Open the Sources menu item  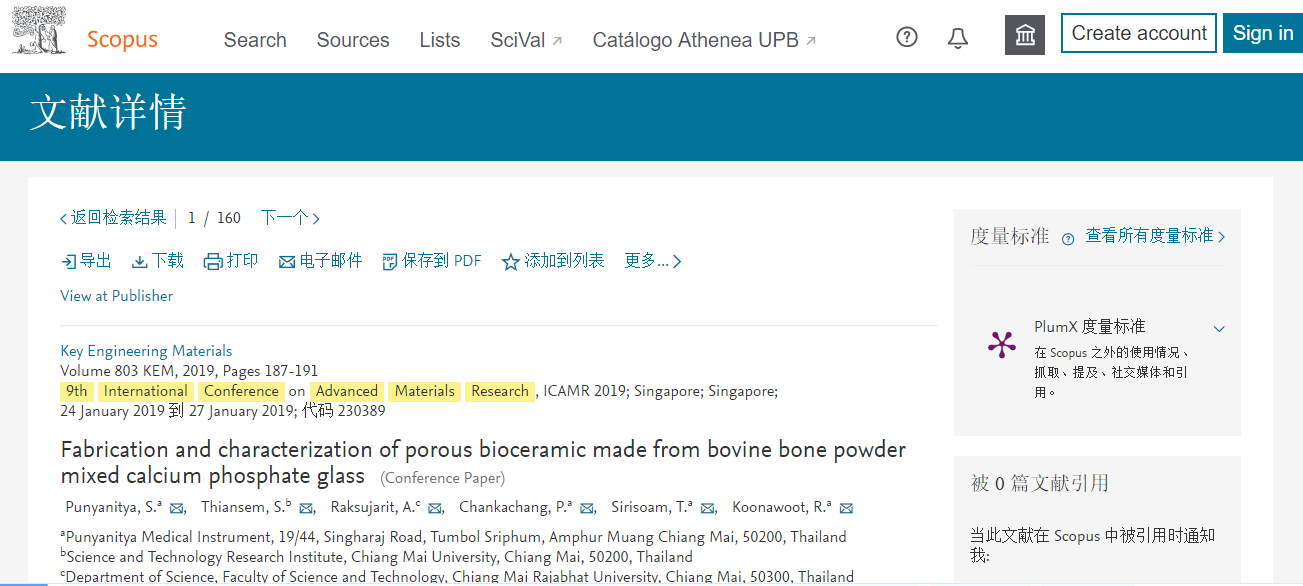(353, 40)
